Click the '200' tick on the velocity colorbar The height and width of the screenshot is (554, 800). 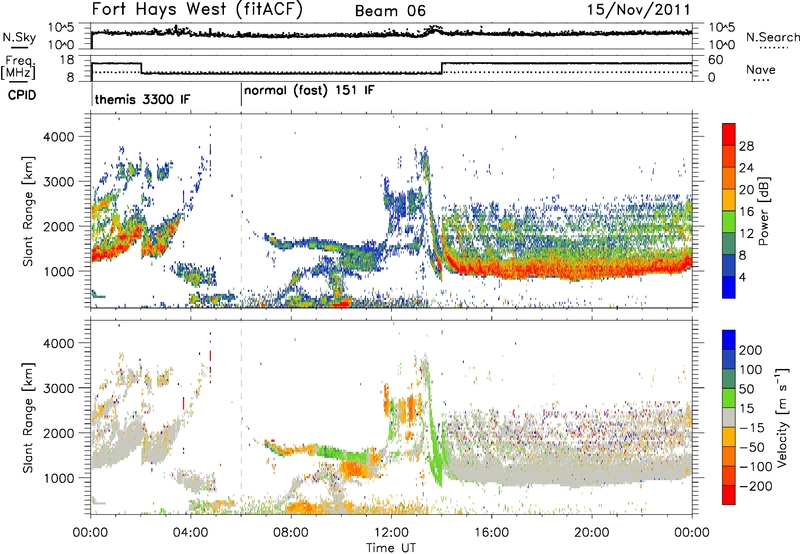pos(751,350)
